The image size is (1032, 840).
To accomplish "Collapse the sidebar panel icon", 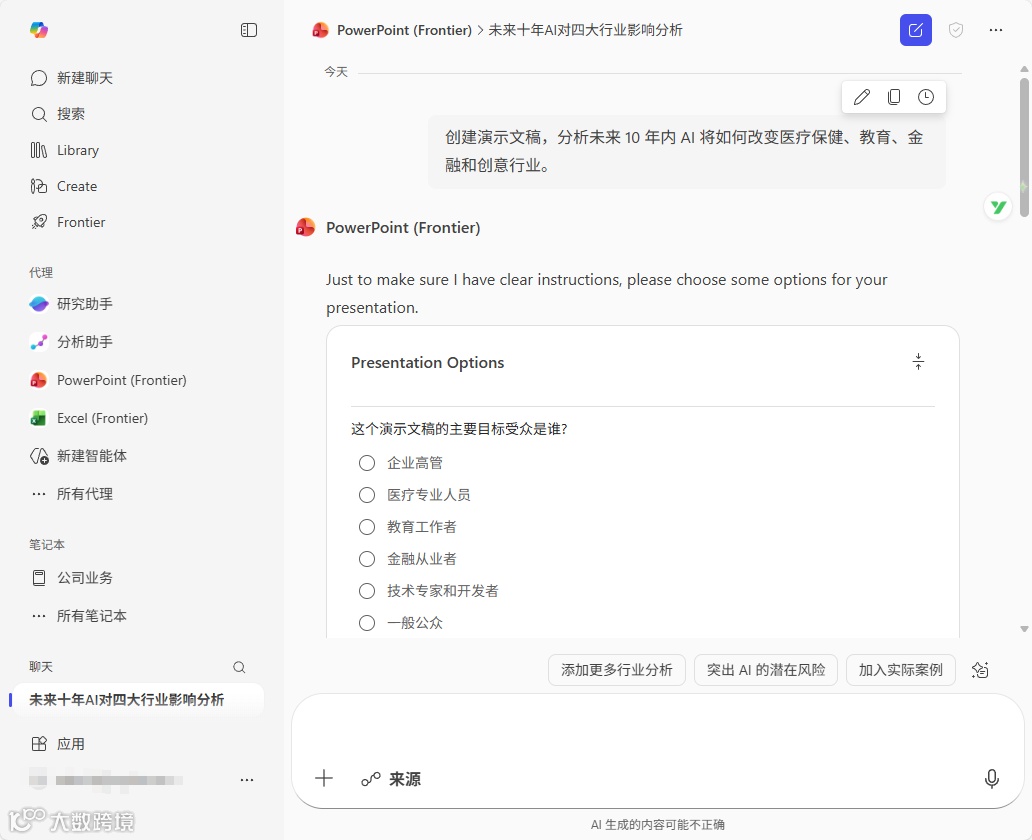I will (x=249, y=30).
